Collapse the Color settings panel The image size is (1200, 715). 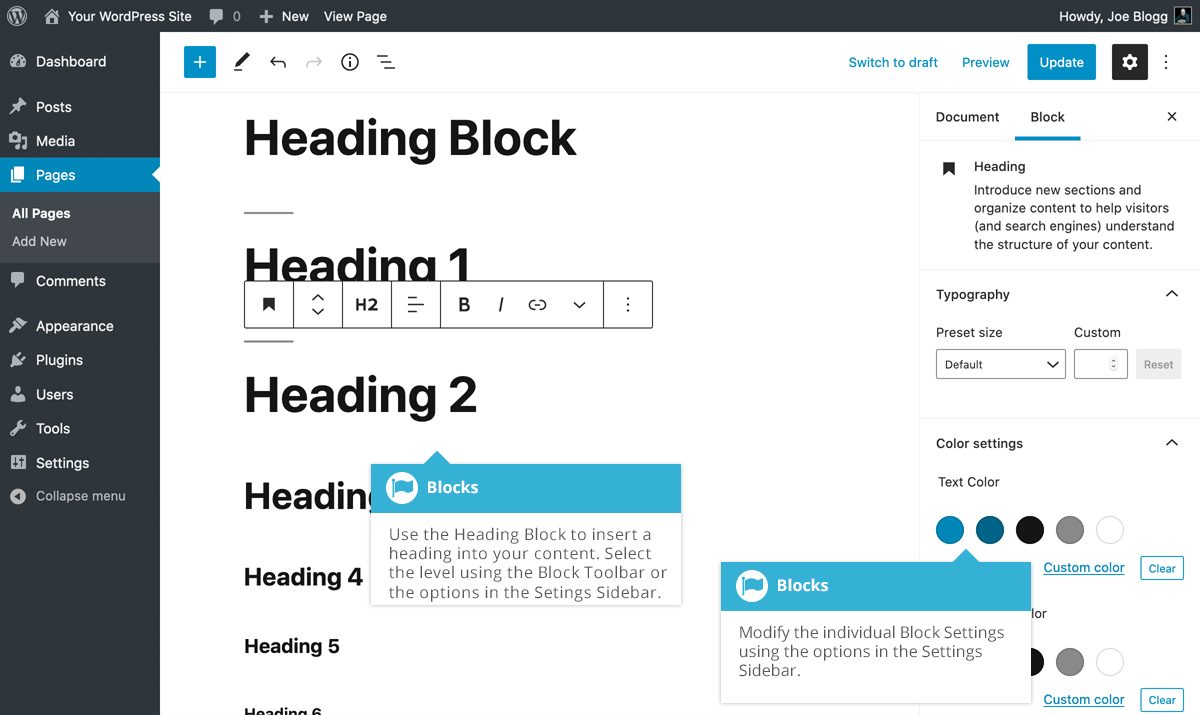click(x=1172, y=443)
